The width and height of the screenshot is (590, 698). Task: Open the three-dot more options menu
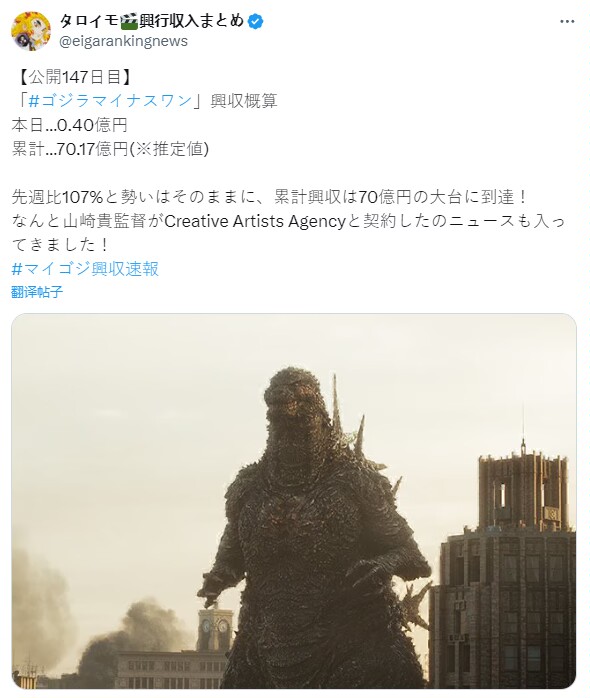[x=567, y=21]
